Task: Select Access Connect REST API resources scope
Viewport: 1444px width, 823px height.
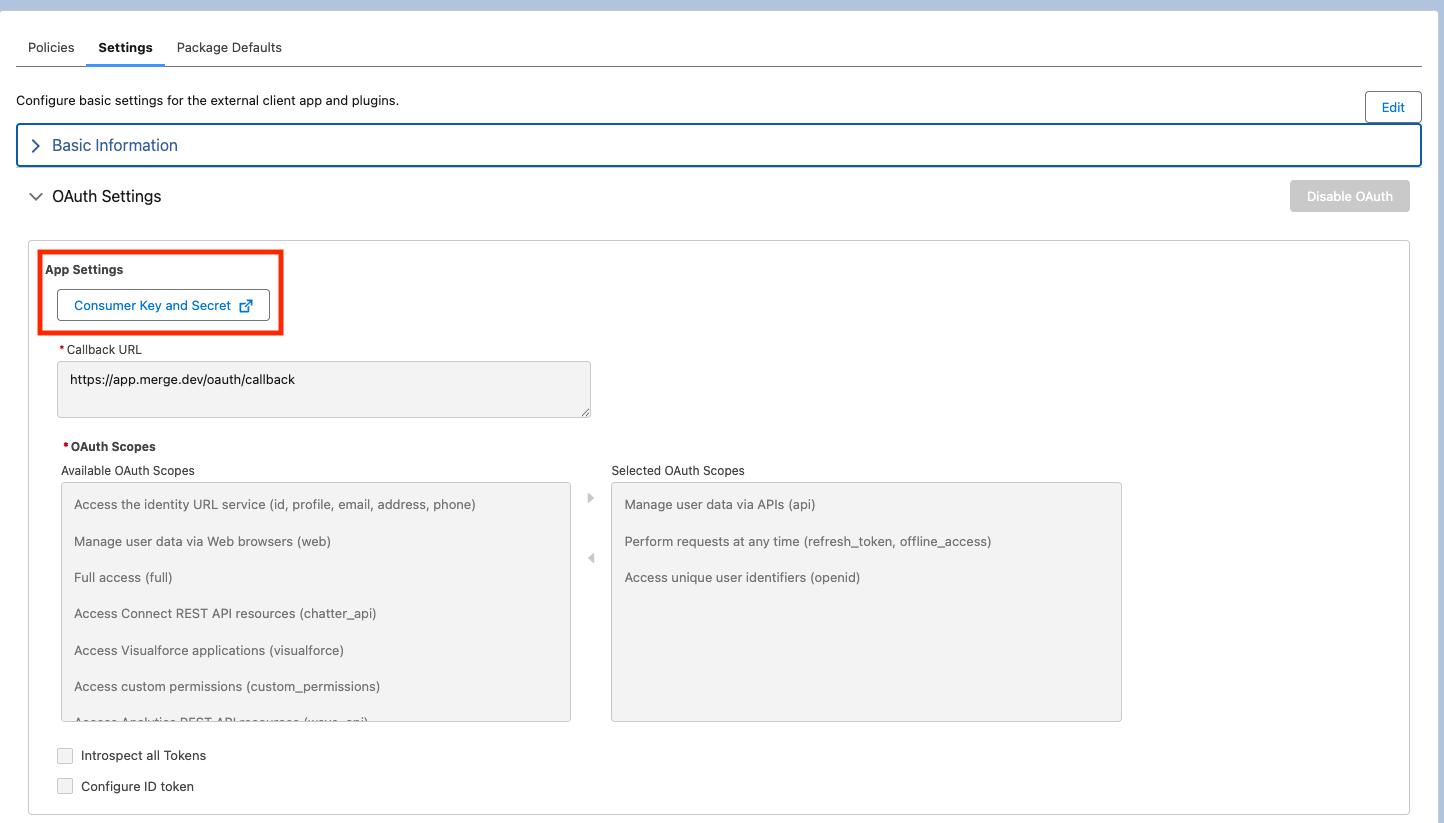Action: click(x=225, y=614)
